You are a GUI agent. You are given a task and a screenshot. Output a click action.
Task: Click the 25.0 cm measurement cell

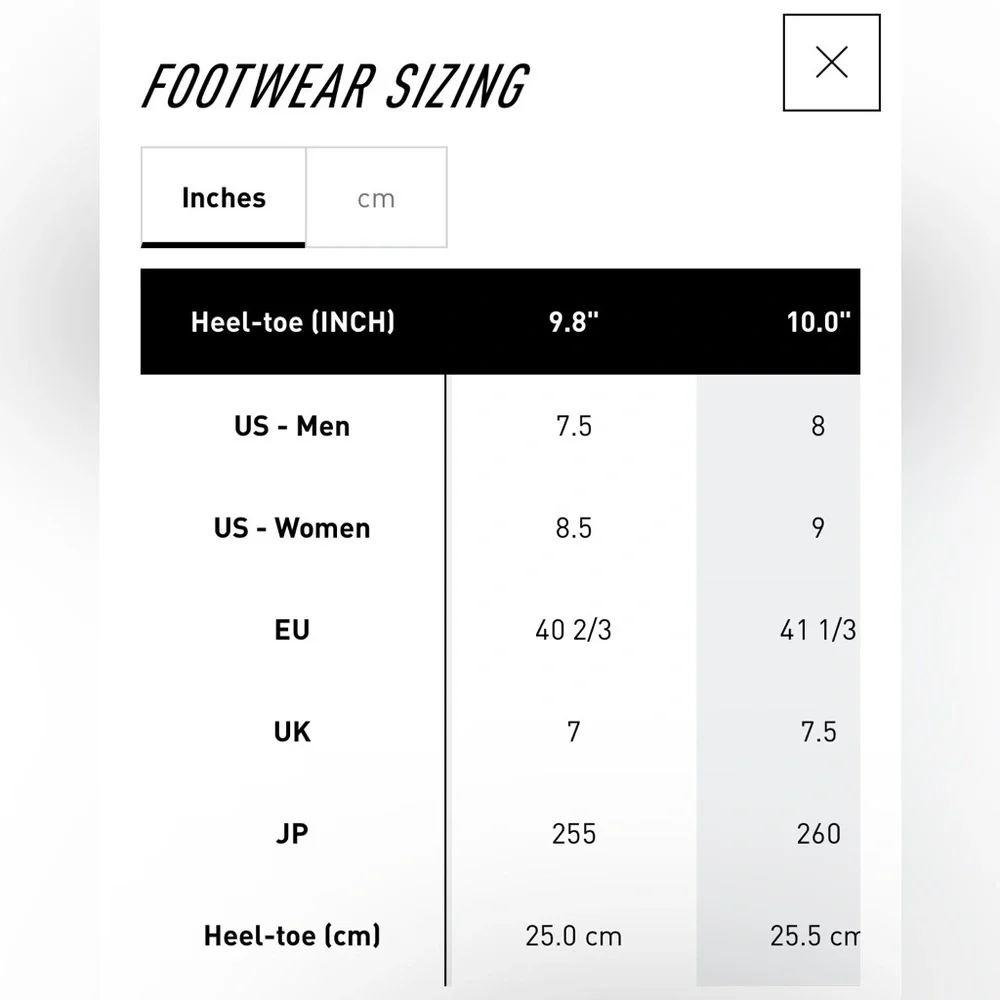[x=574, y=936]
